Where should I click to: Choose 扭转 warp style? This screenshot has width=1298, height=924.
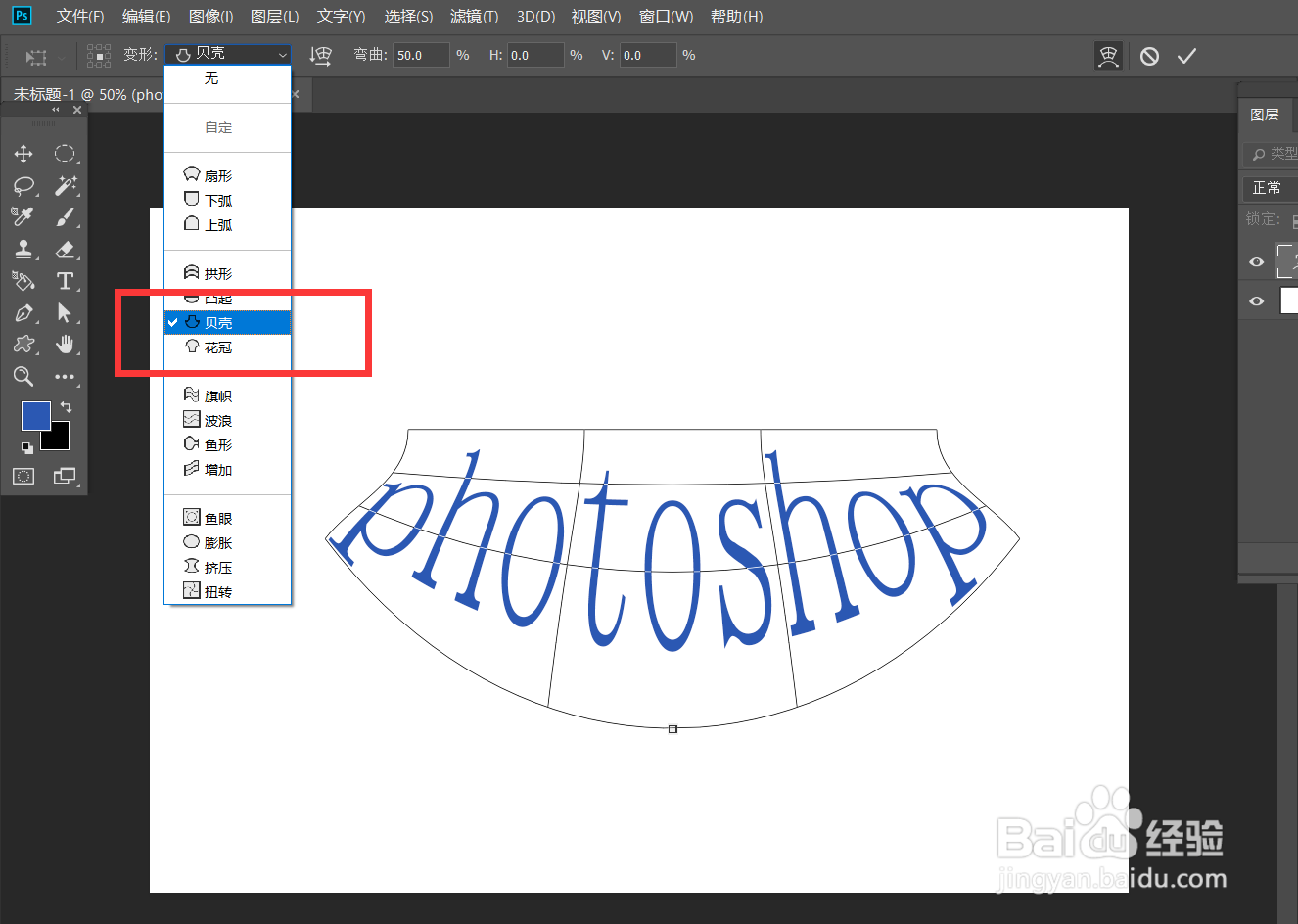228,592
